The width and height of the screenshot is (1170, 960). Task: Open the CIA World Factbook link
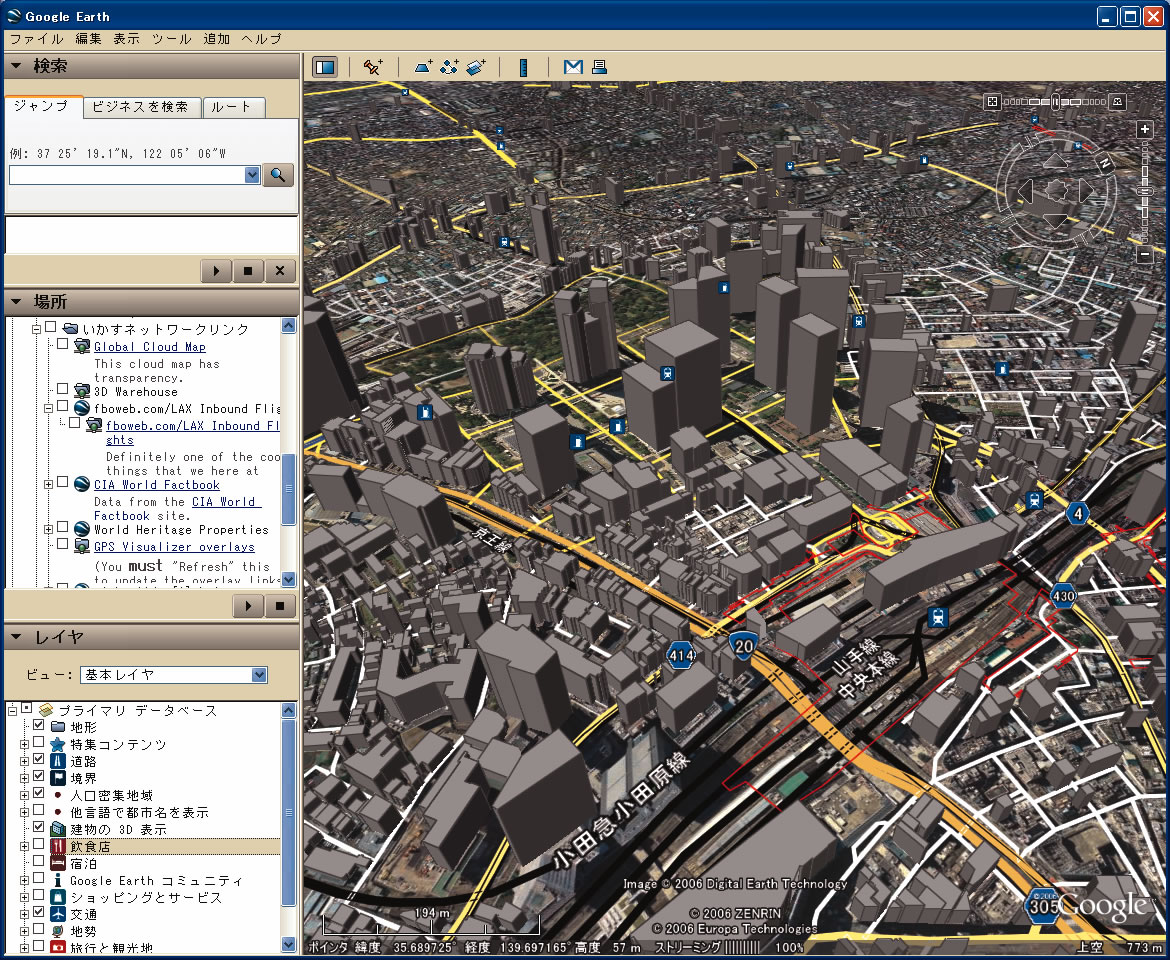(157, 485)
